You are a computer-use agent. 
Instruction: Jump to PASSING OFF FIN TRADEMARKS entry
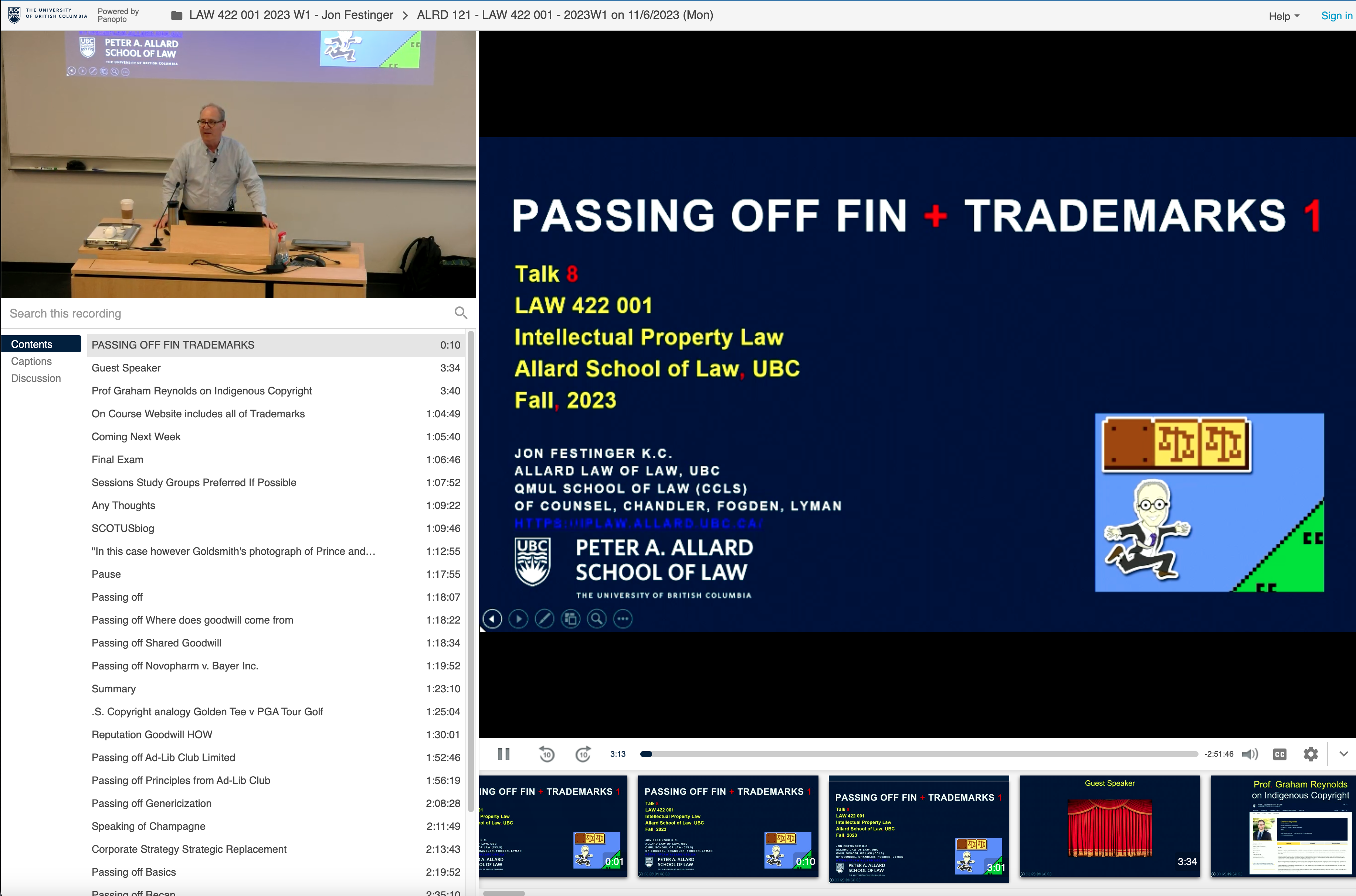click(276, 345)
